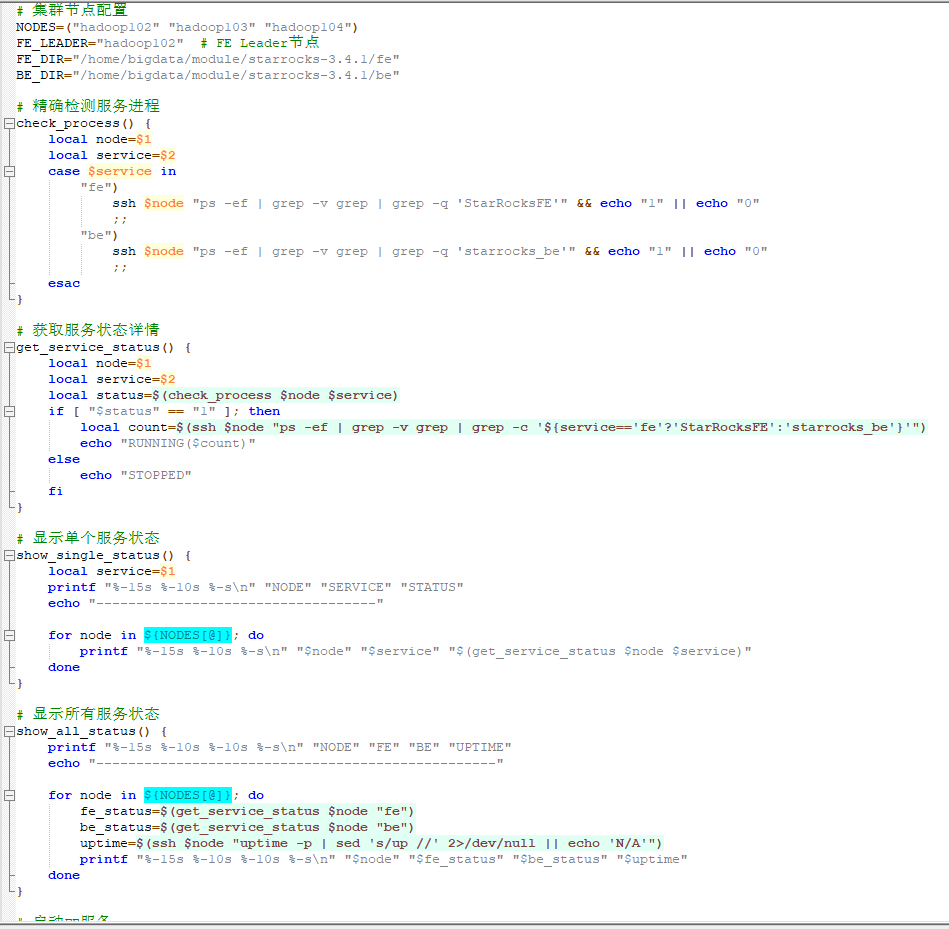Image resolution: width=949 pixels, height=929 pixels.
Task: Click highlighted ${NODES[@]} in show_all_status loop
Action: click(188, 795)
